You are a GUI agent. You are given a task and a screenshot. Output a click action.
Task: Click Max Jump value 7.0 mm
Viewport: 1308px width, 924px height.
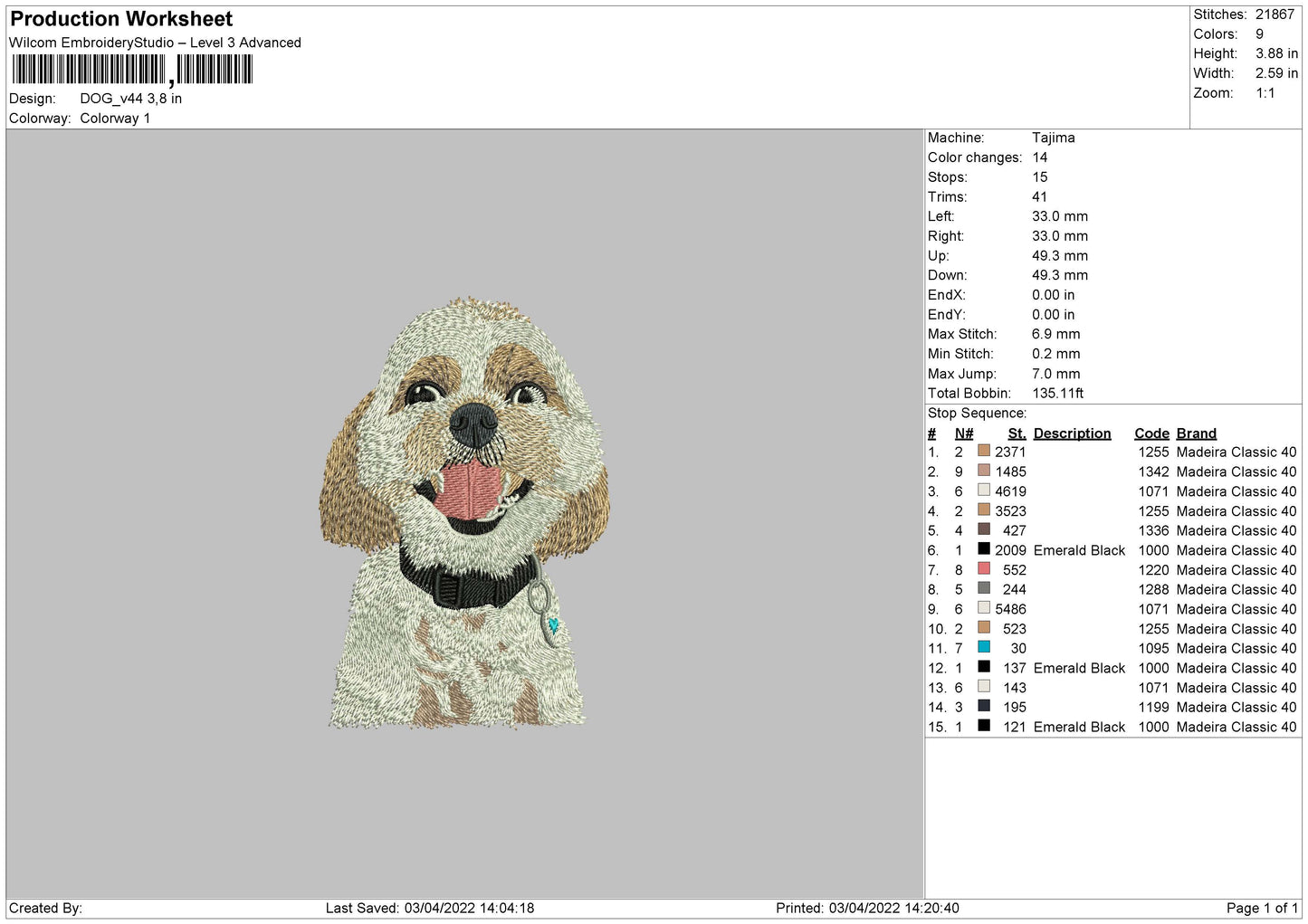point(1056,374)
